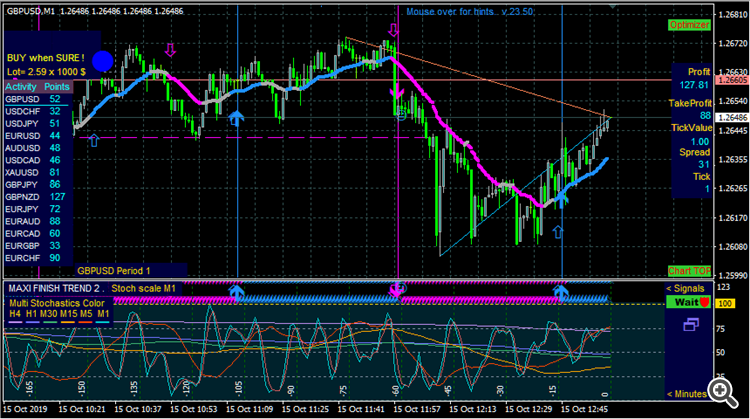Click the M1 stochastic timeframe label

tap(103, 314)
